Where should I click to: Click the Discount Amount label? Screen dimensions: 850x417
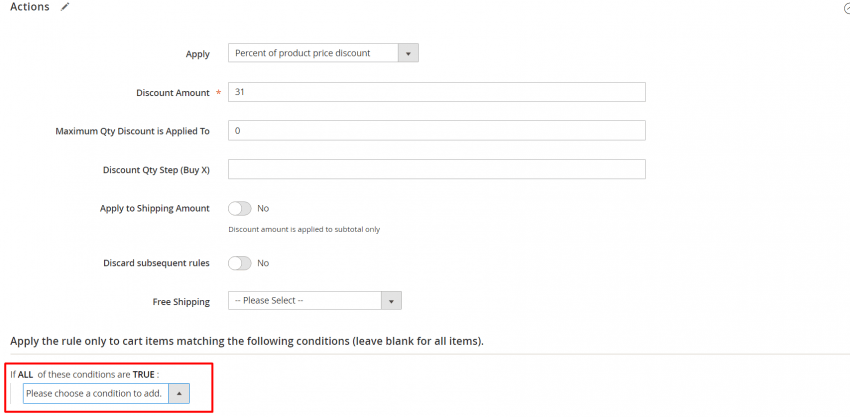172,93
